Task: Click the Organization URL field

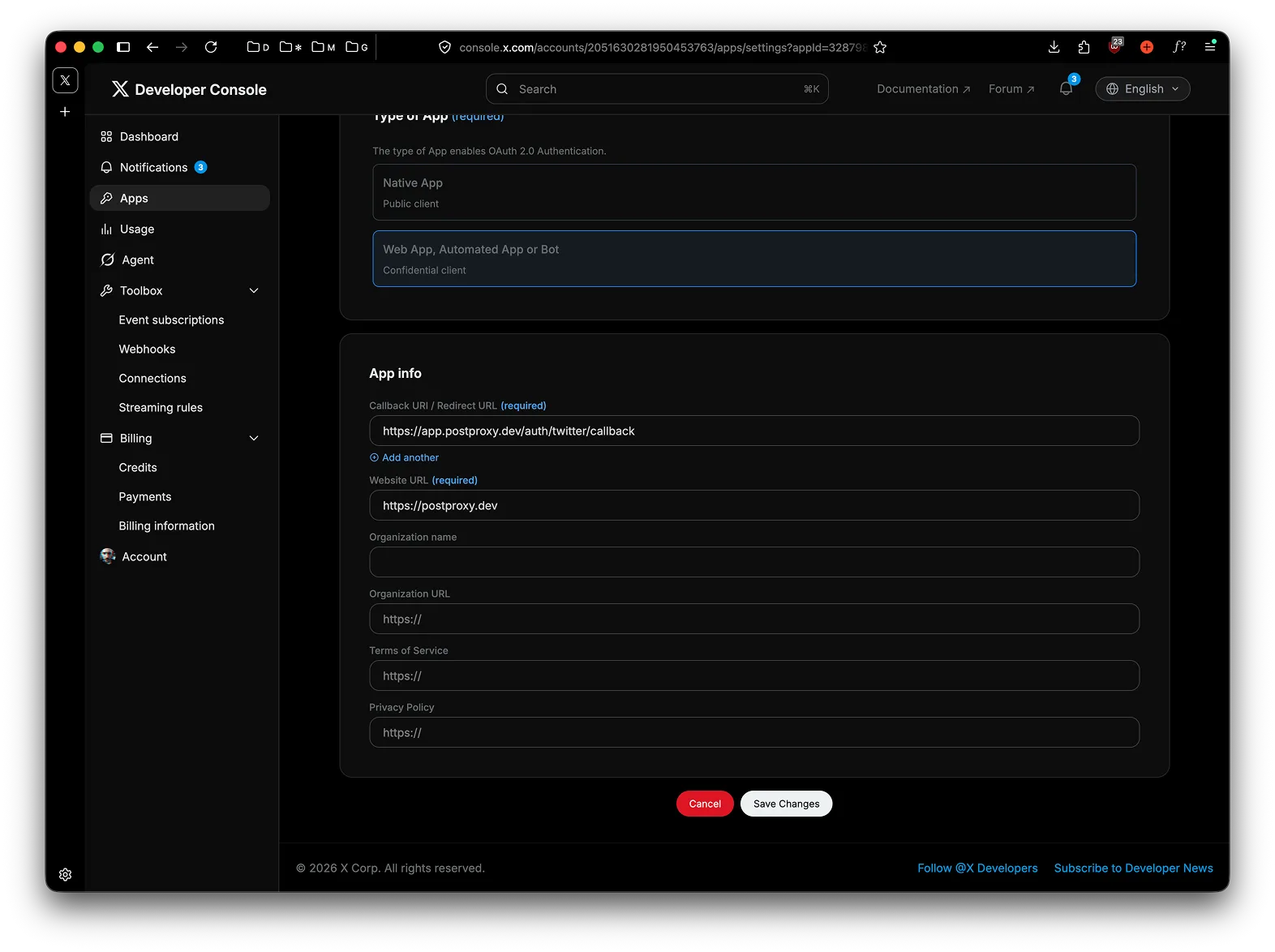Action: pyautogui.click(x=754, y=619)
